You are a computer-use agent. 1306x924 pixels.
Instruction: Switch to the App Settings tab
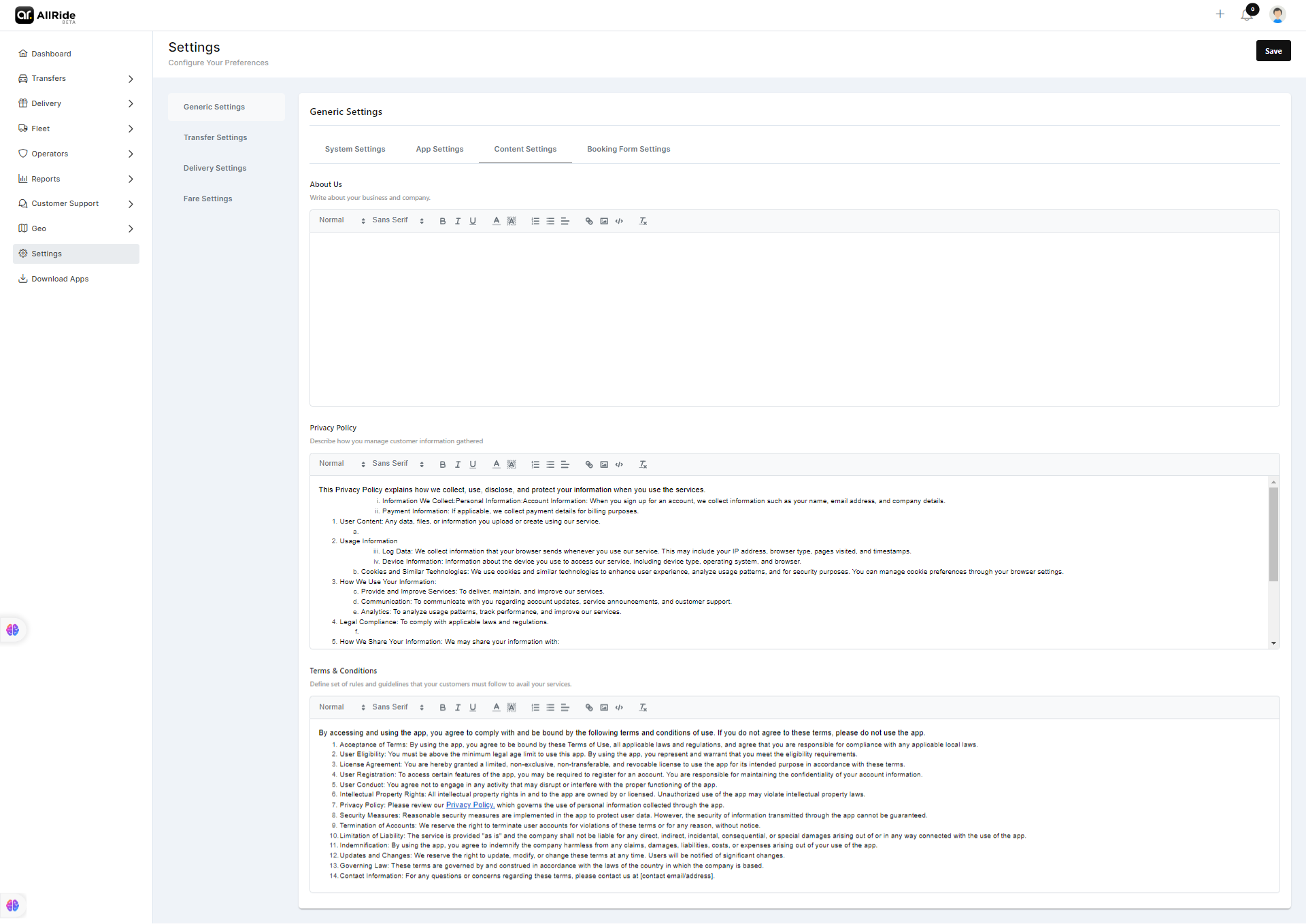pyautogui.click(x=439, y=149)
